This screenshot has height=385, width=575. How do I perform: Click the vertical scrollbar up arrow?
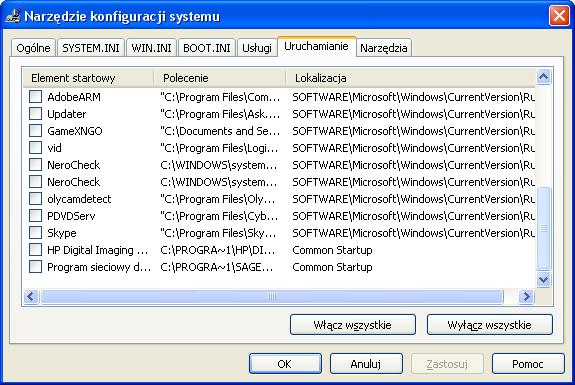pos(543,77)
